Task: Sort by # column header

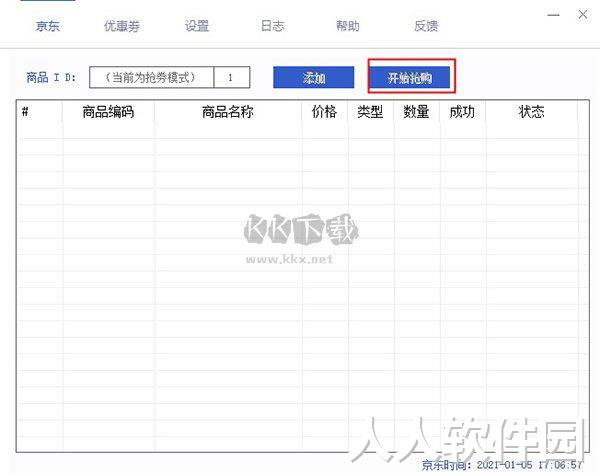Action: (39, 112)
